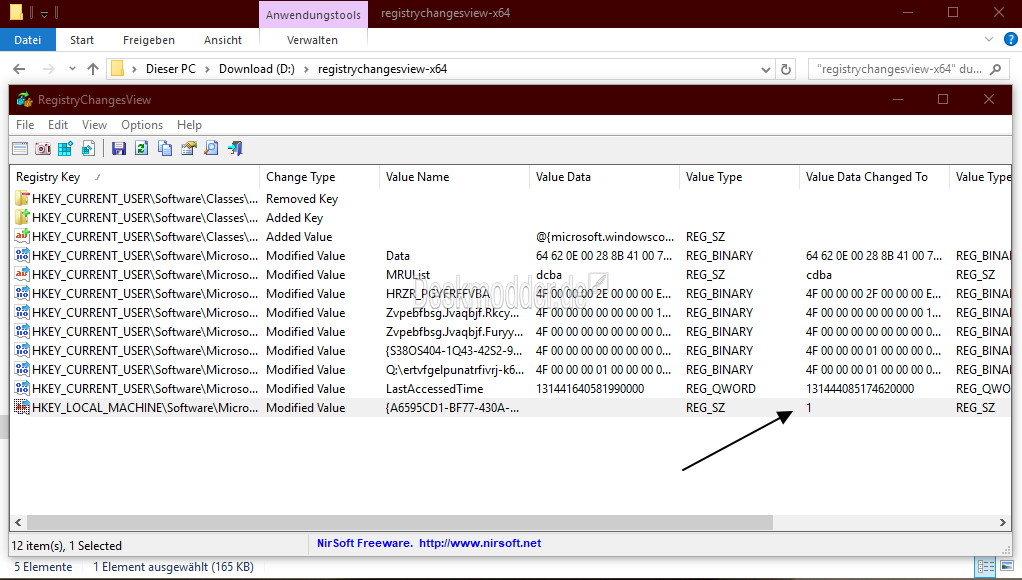Click the horizontal scrollbar left arrow

click(x=18, y=522)
